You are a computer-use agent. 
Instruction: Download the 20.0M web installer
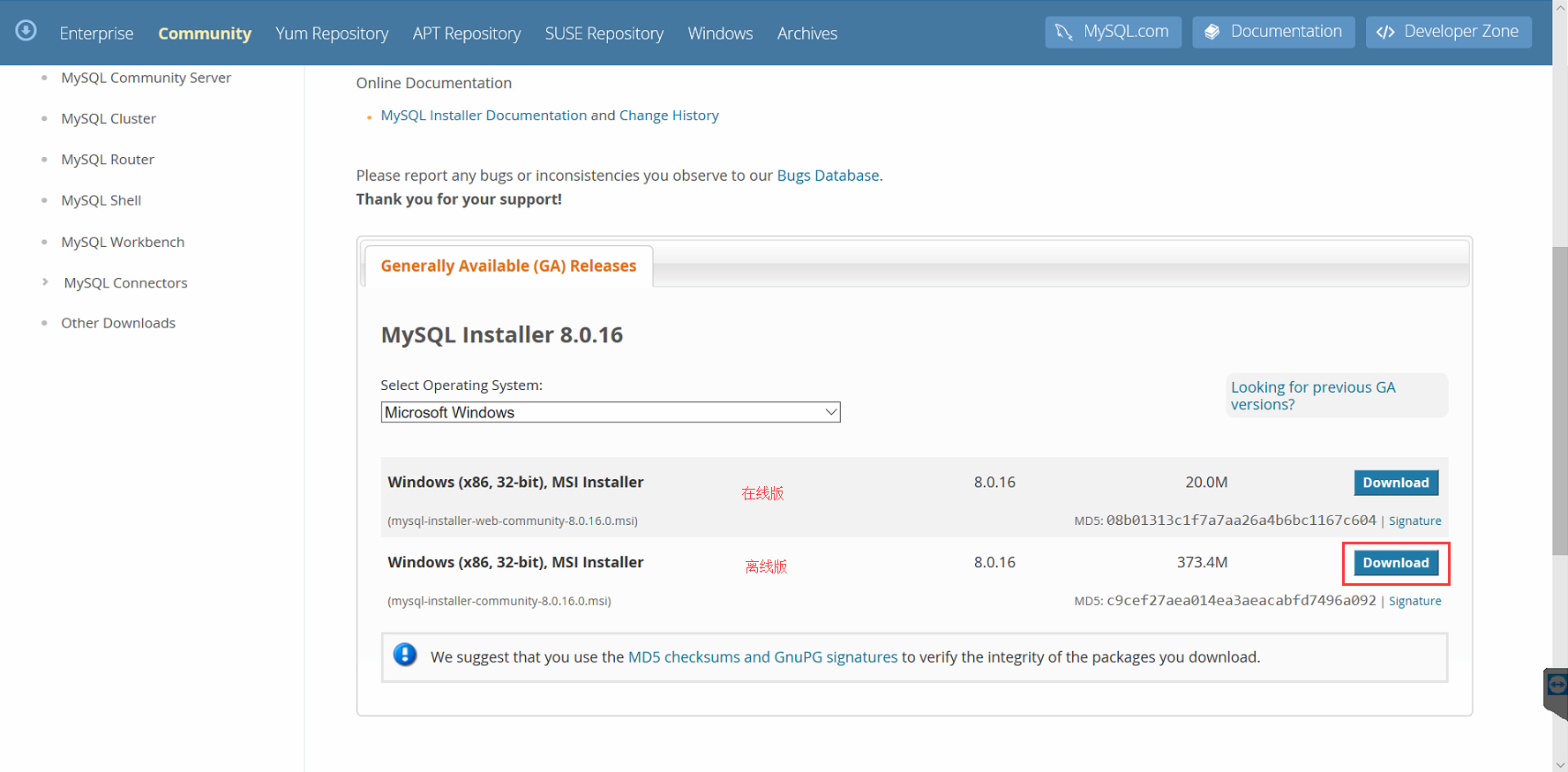(1396, 483)
